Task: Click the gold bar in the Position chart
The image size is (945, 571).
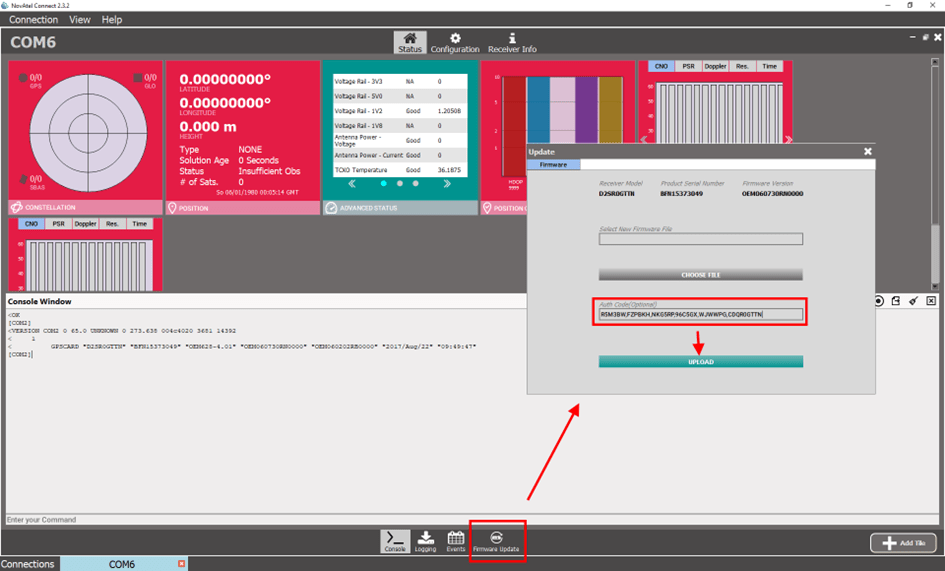Action: tap(610, 109)
